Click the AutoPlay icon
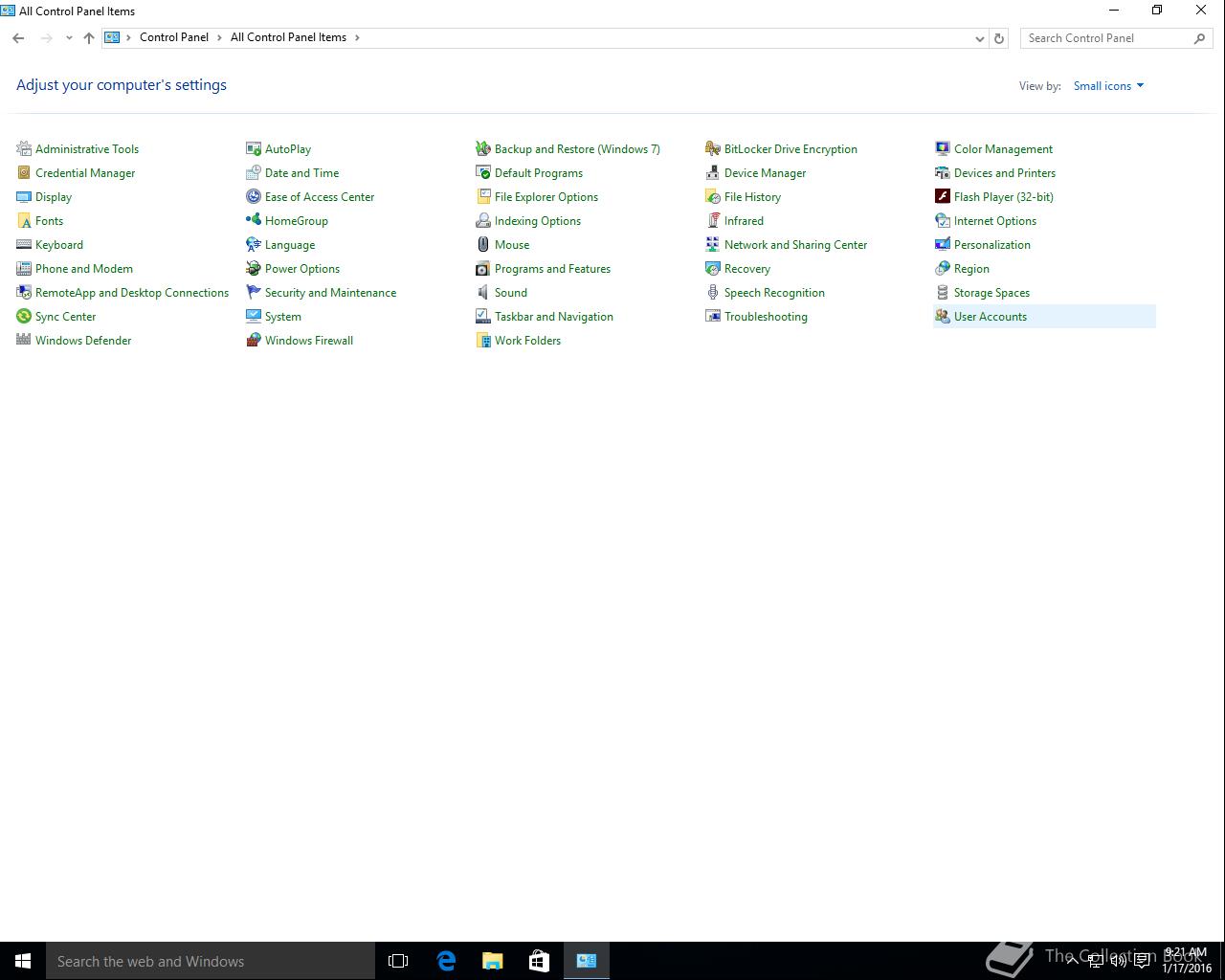Viewport: 1225px width, 980px height. tap(254, 149)
